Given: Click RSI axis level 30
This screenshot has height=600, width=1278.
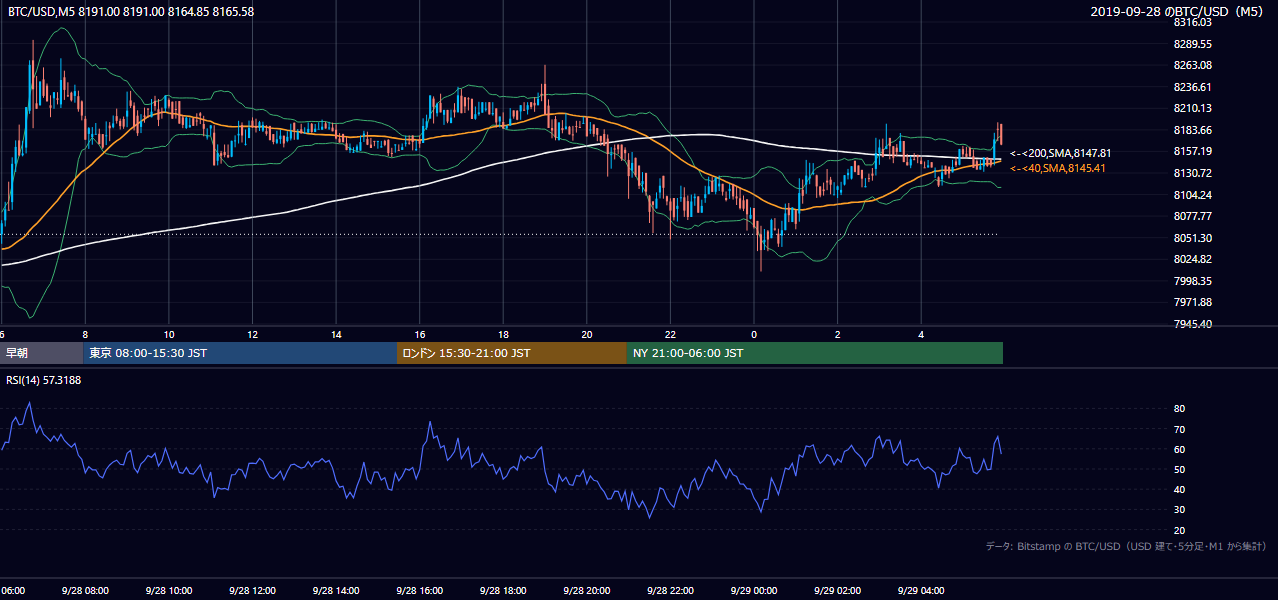Looking at the screenshot, I should click(1180, 510).
